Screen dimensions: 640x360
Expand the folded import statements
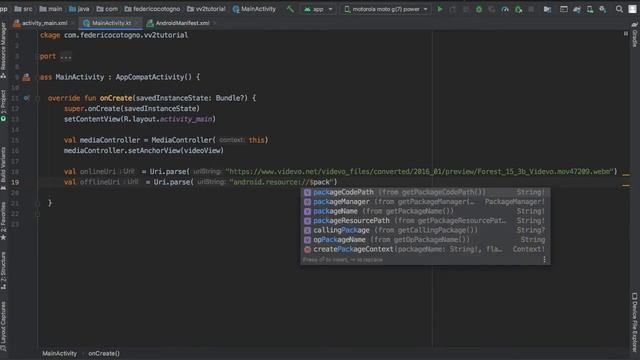65,56
